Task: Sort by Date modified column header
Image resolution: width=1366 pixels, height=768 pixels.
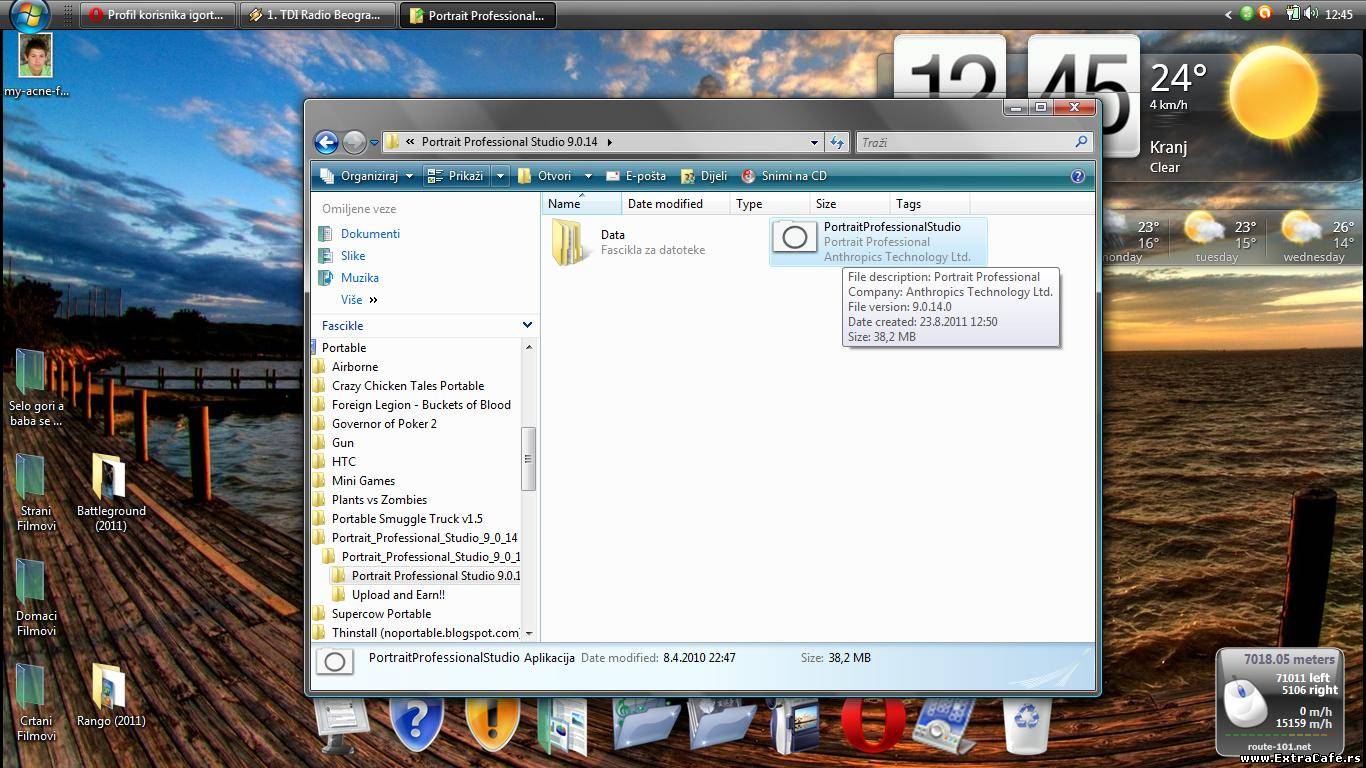Action: pos(674,204)
